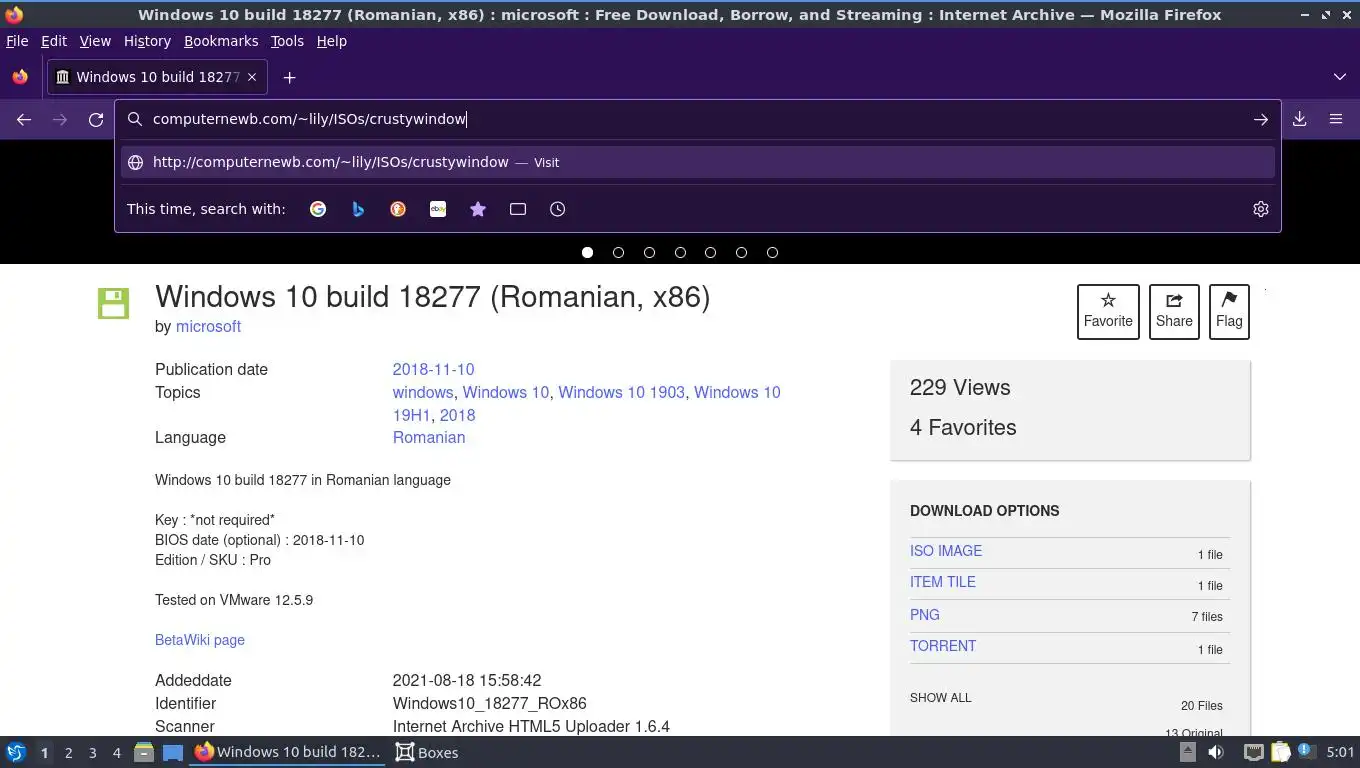This screenshot has width=1360, height=768.
Task: Search with Bing icon
Action: [x=358, y=209]
